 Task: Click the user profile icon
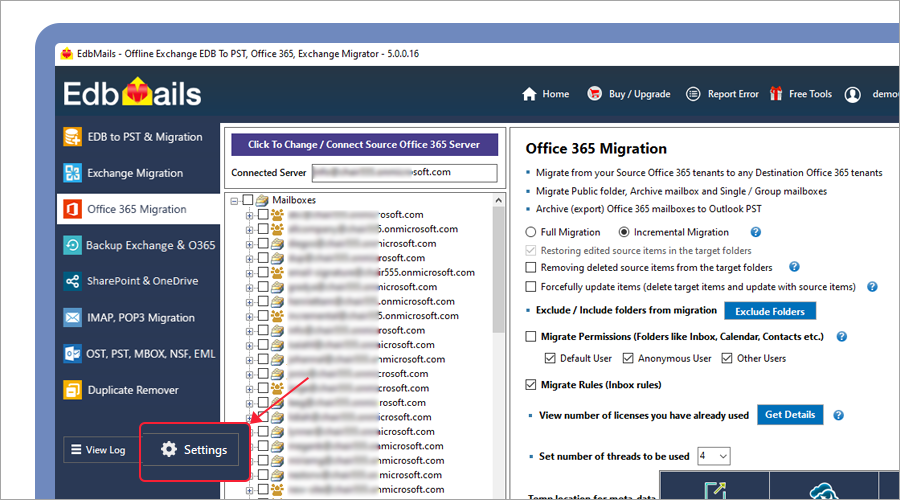tap(852, 94)
